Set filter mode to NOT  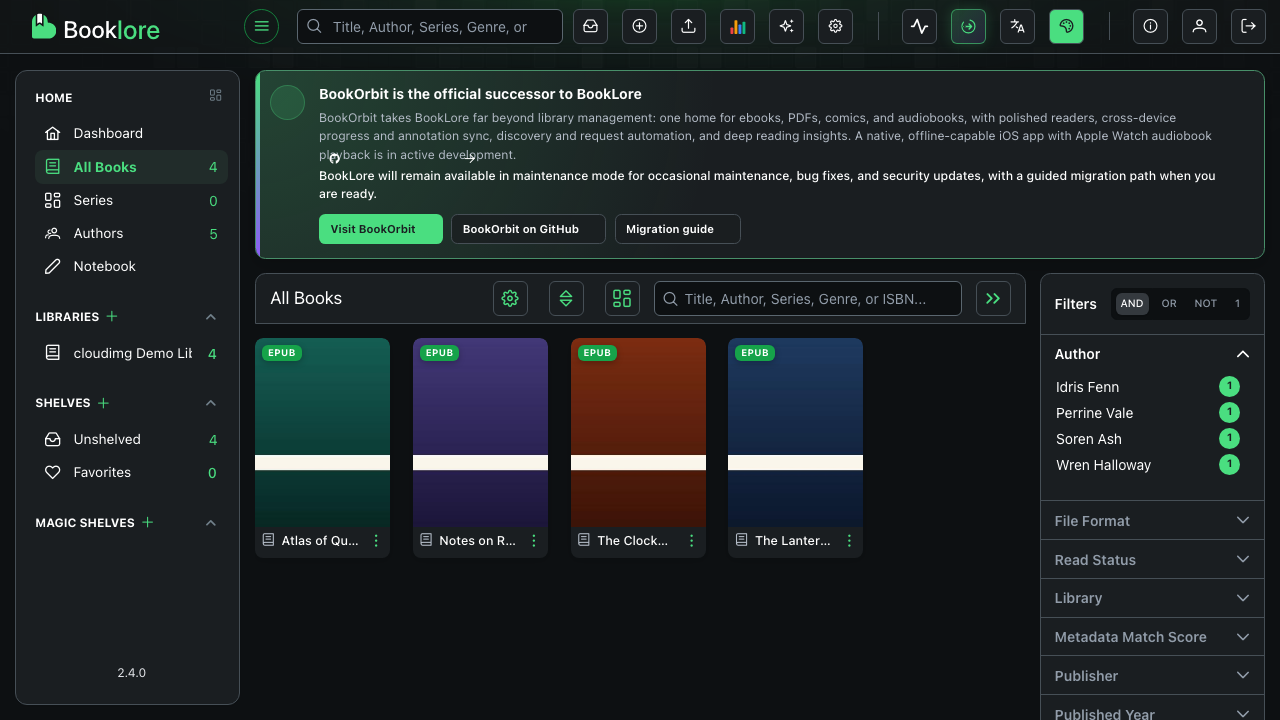pyautogui.click(x=1206, y=304)
